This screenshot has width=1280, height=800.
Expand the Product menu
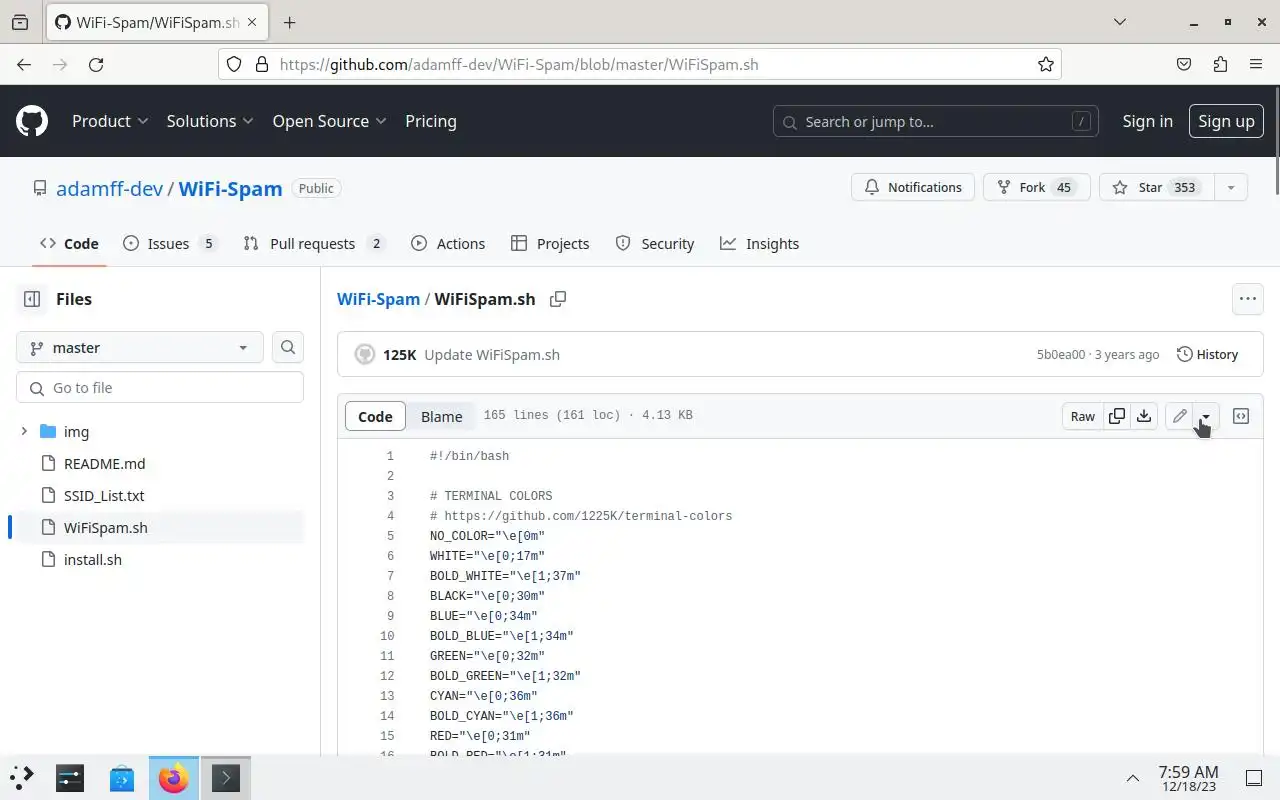110,121
